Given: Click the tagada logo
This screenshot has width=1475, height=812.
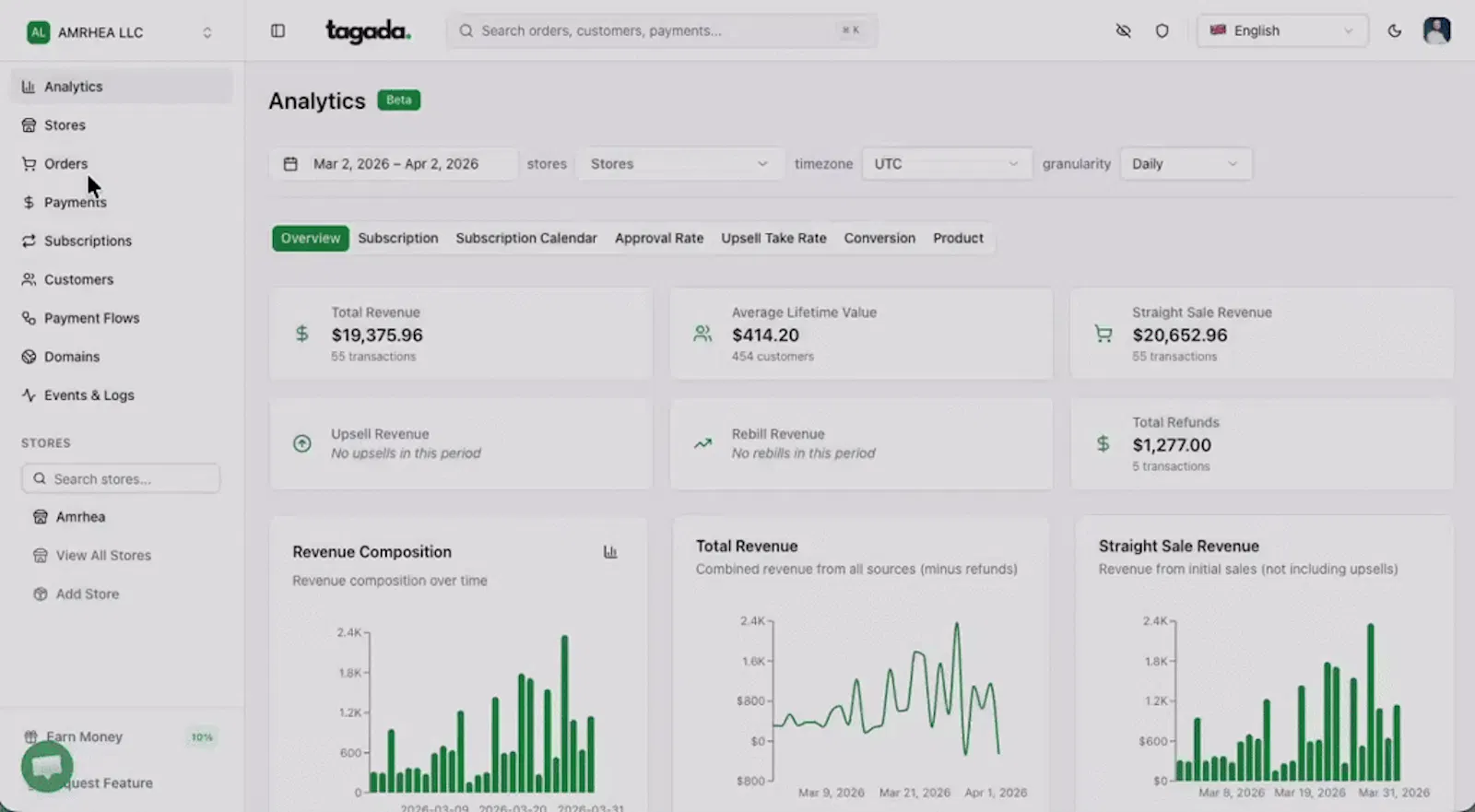Looking at the screenshot, I should pyautogui.click(x=368, y=31).
